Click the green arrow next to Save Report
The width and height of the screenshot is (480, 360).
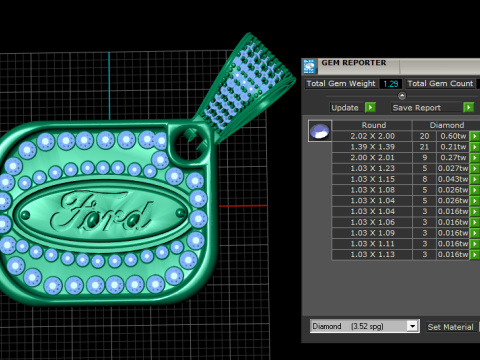pos(468,107)
